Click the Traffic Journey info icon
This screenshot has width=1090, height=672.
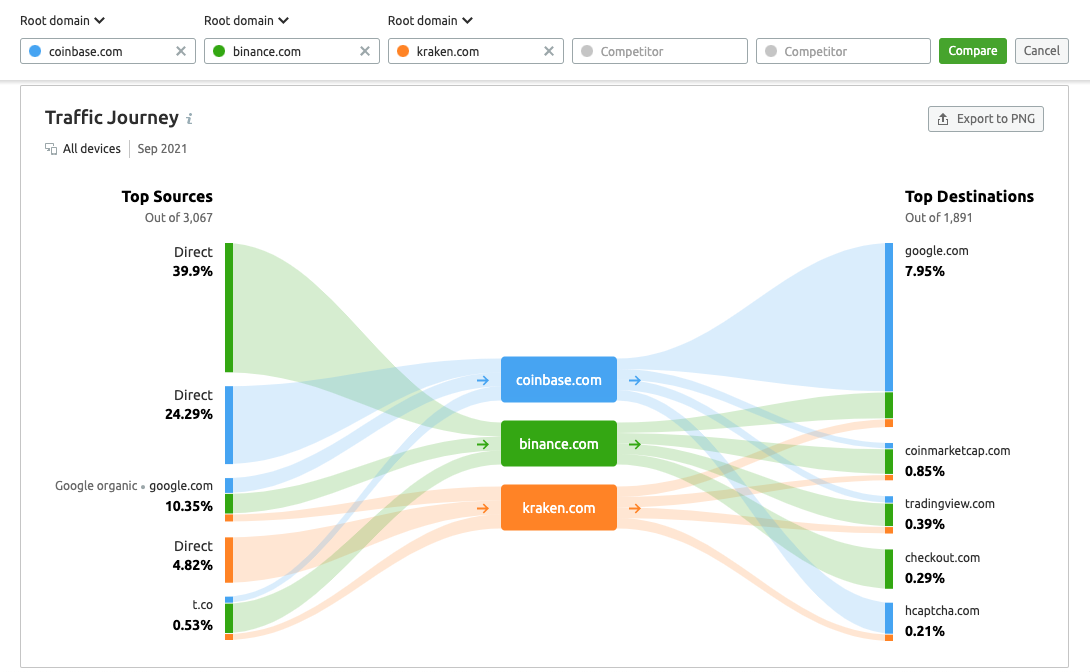coord(189,119)
